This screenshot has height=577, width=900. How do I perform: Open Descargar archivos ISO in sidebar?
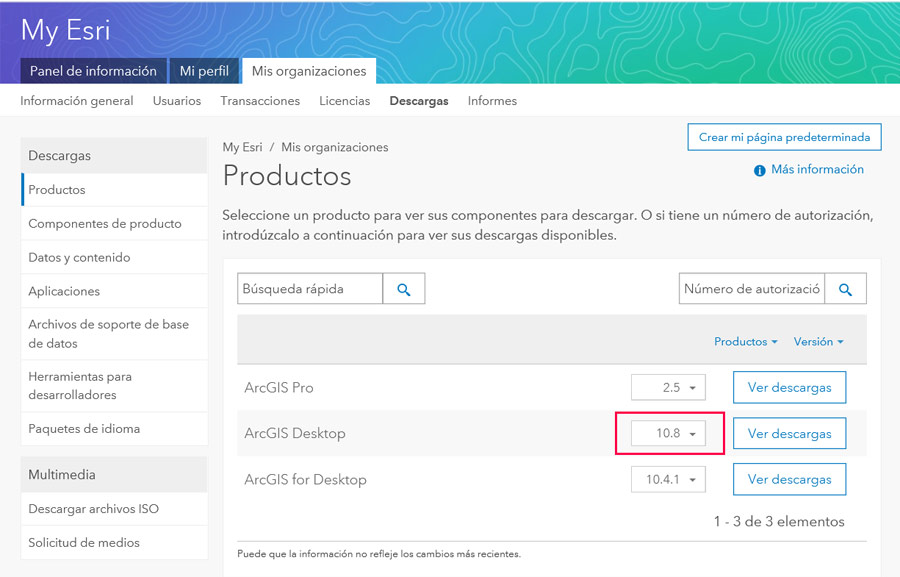(114, 509)
